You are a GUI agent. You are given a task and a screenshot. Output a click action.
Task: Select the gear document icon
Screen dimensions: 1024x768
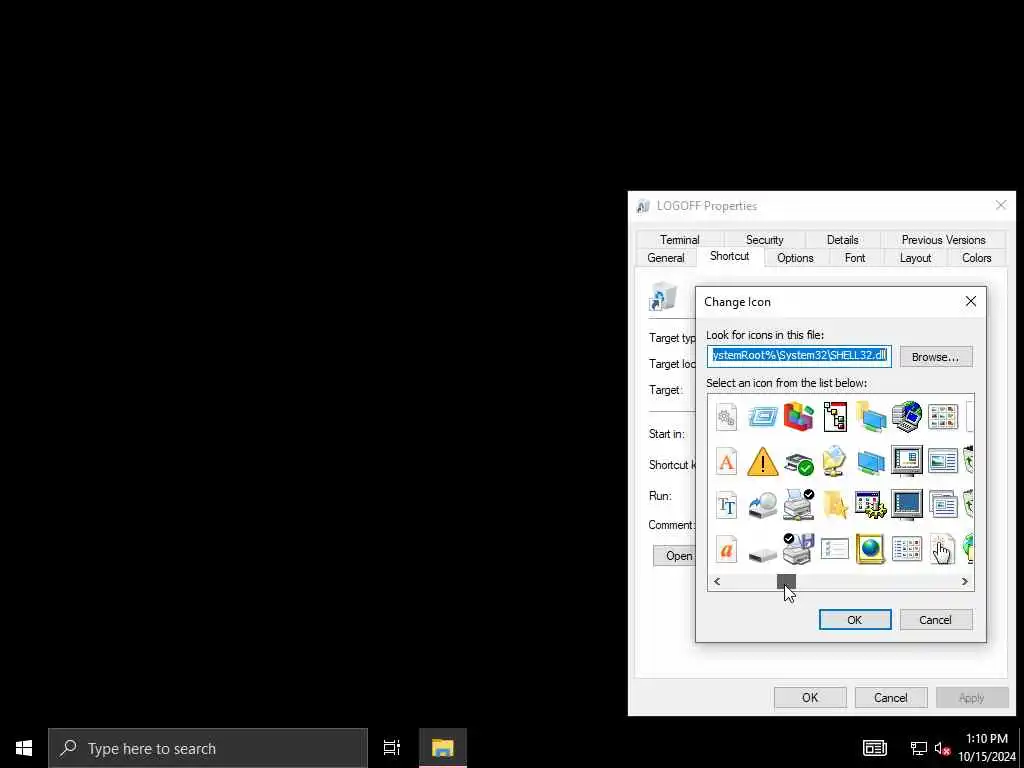(x=726, y=417)
